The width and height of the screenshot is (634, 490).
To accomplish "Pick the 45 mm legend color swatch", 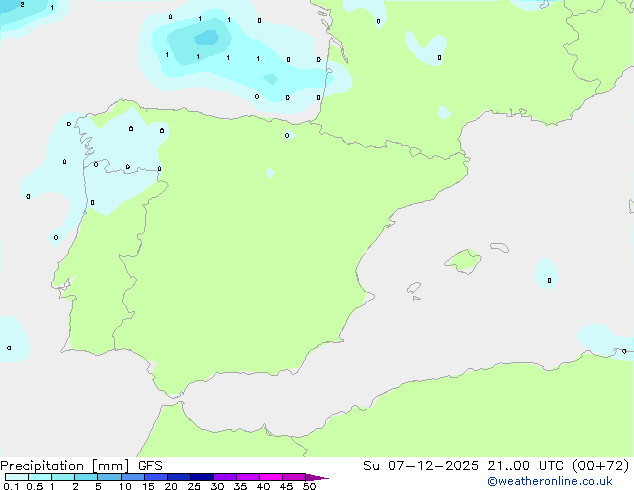I will (294, 477).
